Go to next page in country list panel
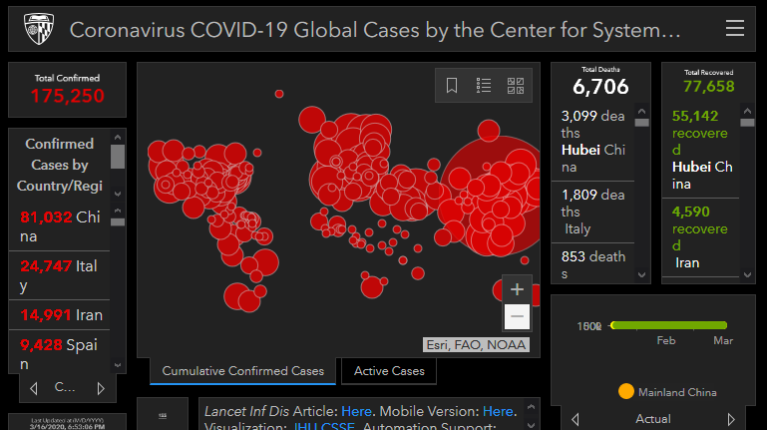768x430 pixels. click(x=100, y=387)
